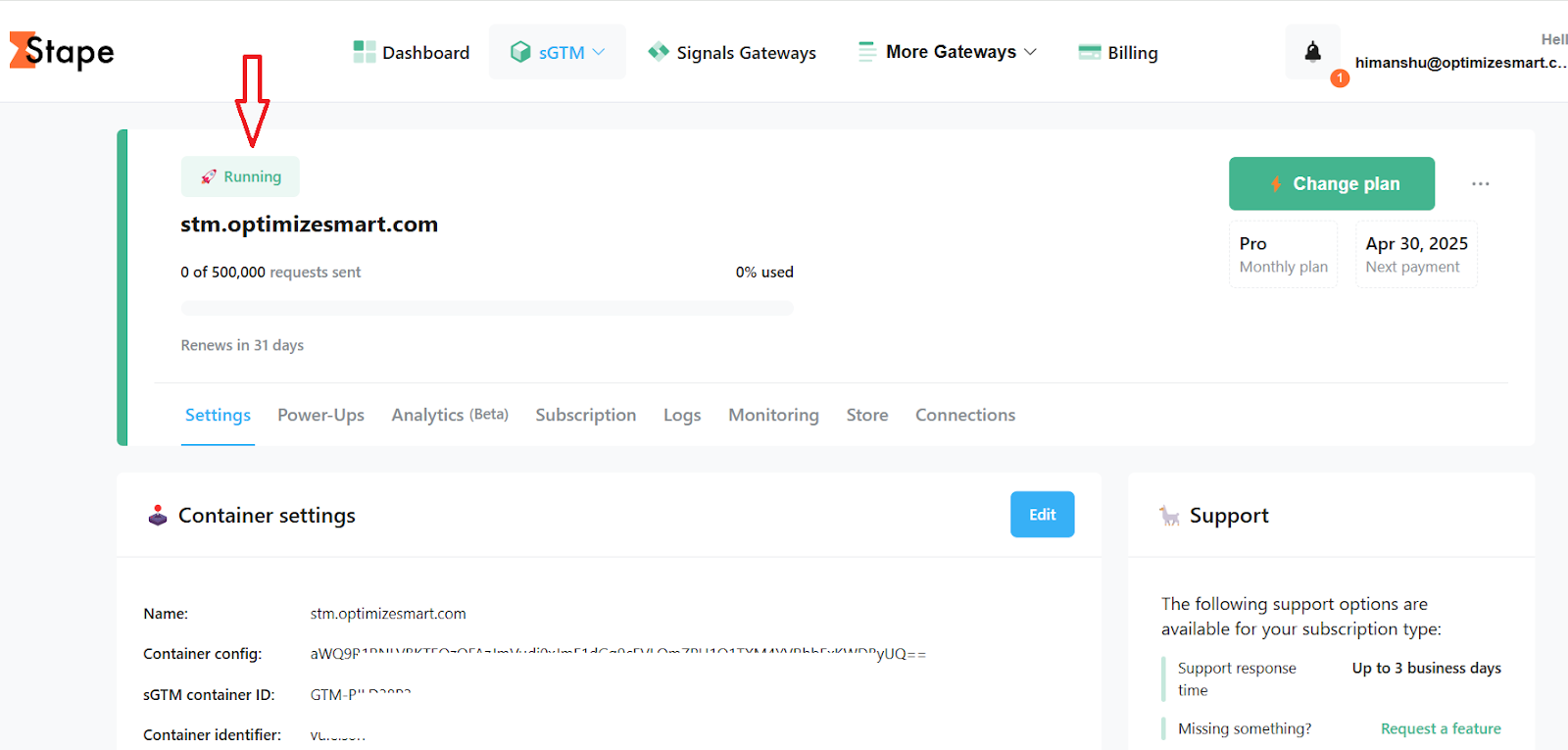Viewport: 1568px width, 750px height.
Task: Open the notifications bell
Action: 1312,52
